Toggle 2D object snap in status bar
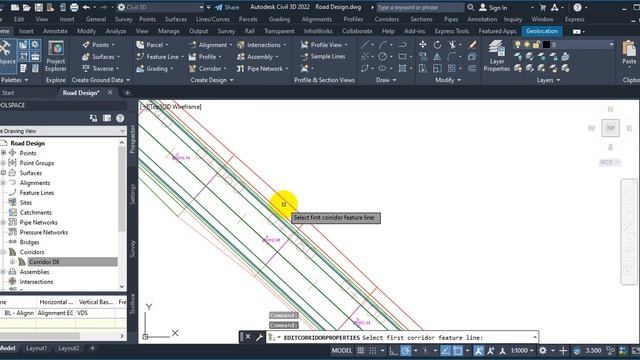 458,350
